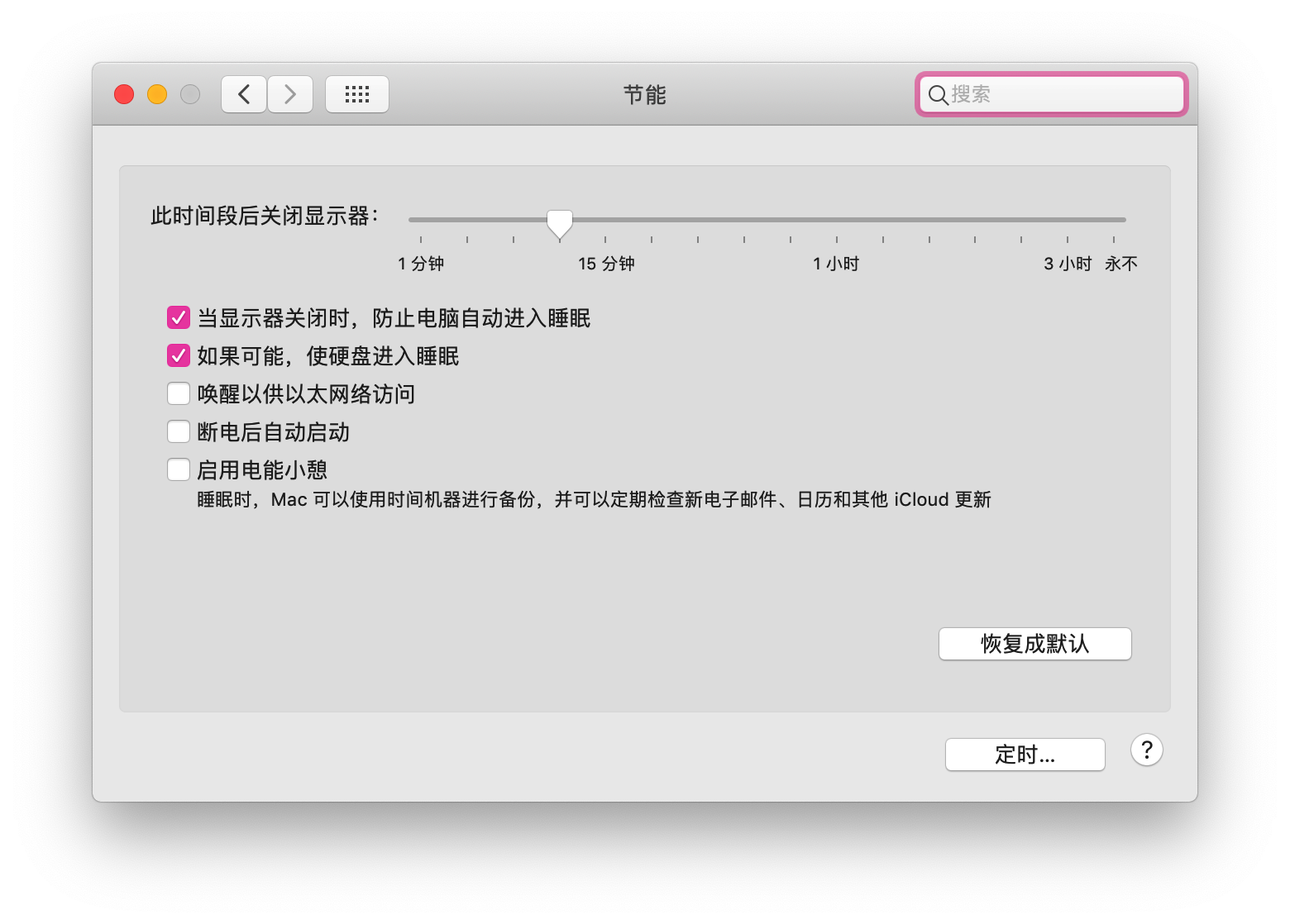This screenshot has width=1290, height=924.
Task: Enable 断电后自动启动 checkbox
Action: (x=179, y=431)
